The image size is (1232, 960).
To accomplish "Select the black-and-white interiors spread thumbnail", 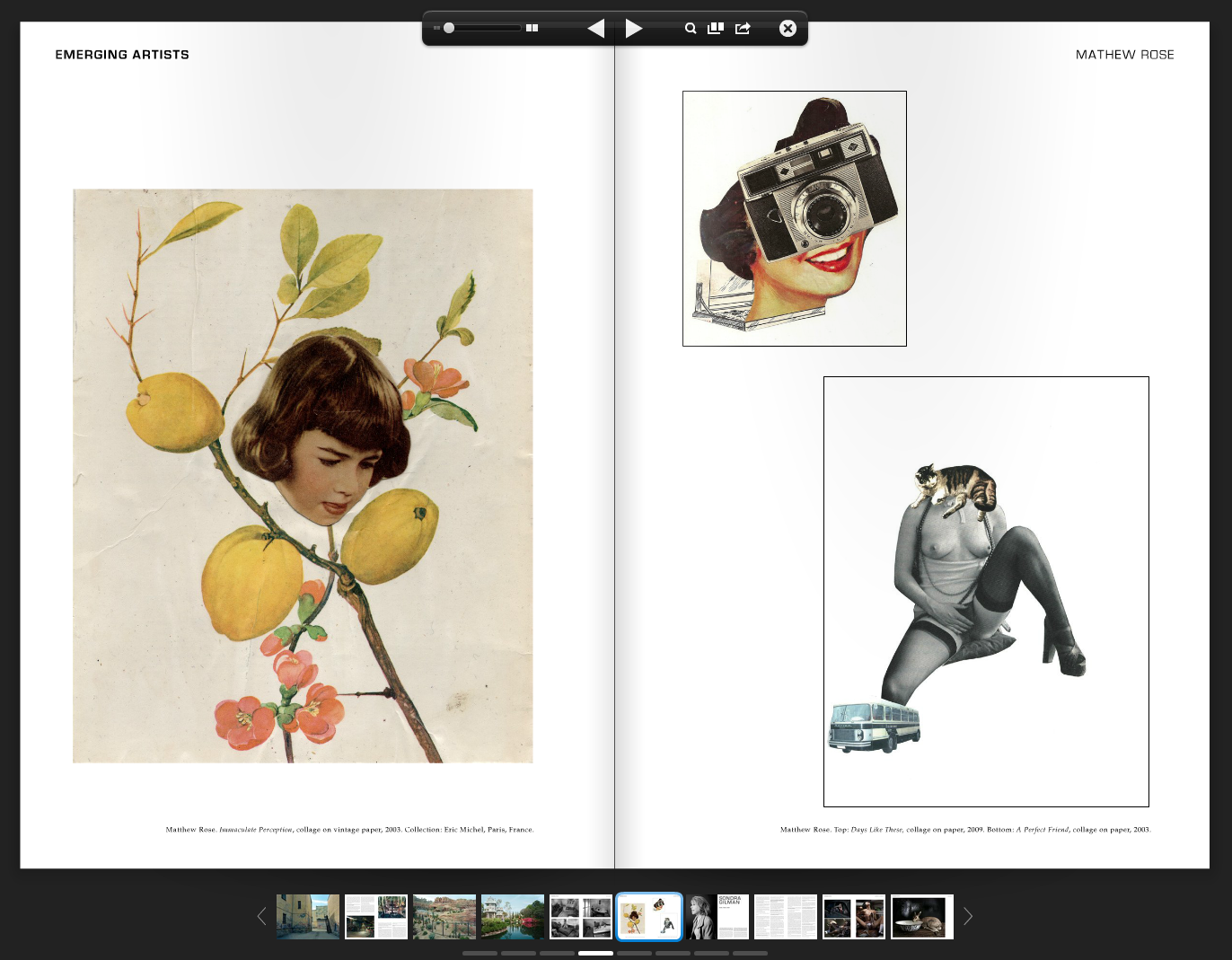I will [581, 916].
